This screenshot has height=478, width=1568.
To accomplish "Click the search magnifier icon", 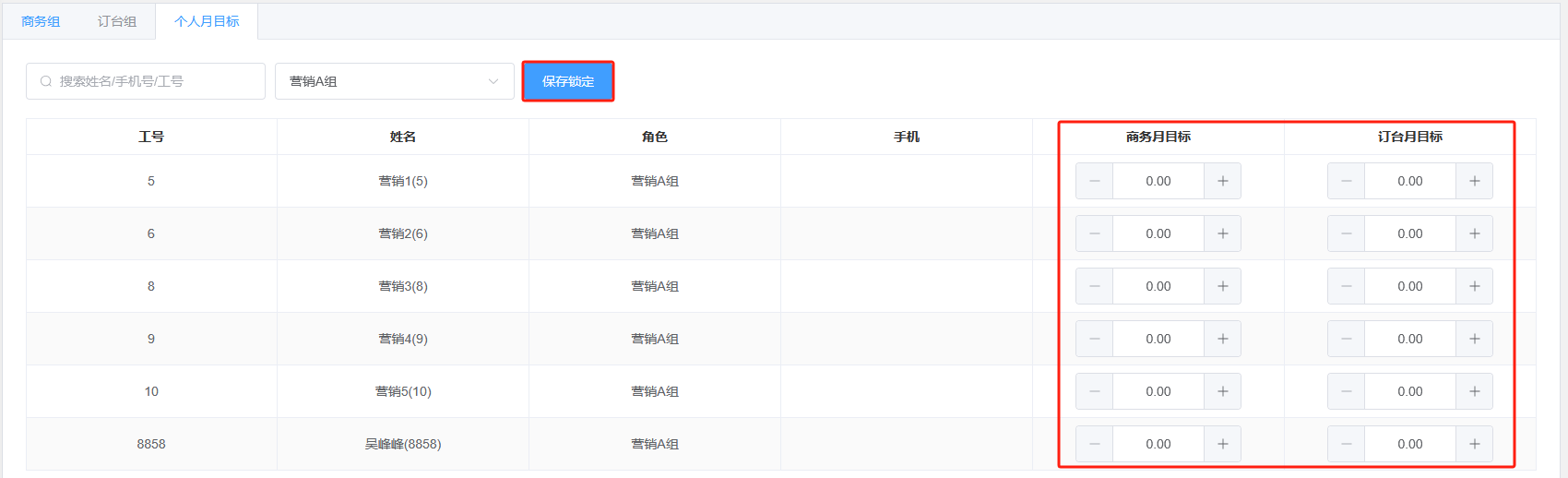I will point(46,81).
